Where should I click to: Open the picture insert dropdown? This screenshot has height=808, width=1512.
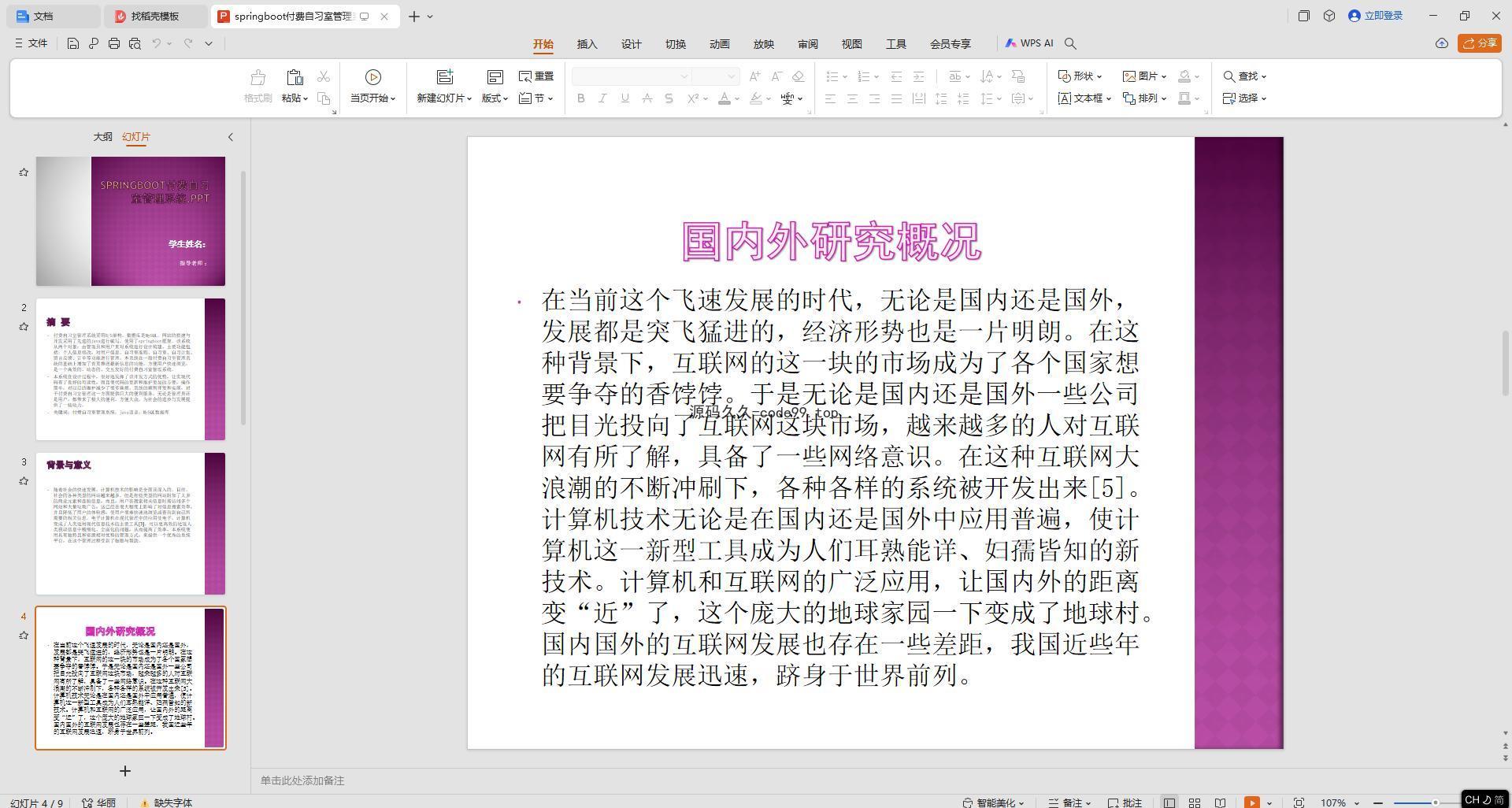click(x=1144, y=76)
